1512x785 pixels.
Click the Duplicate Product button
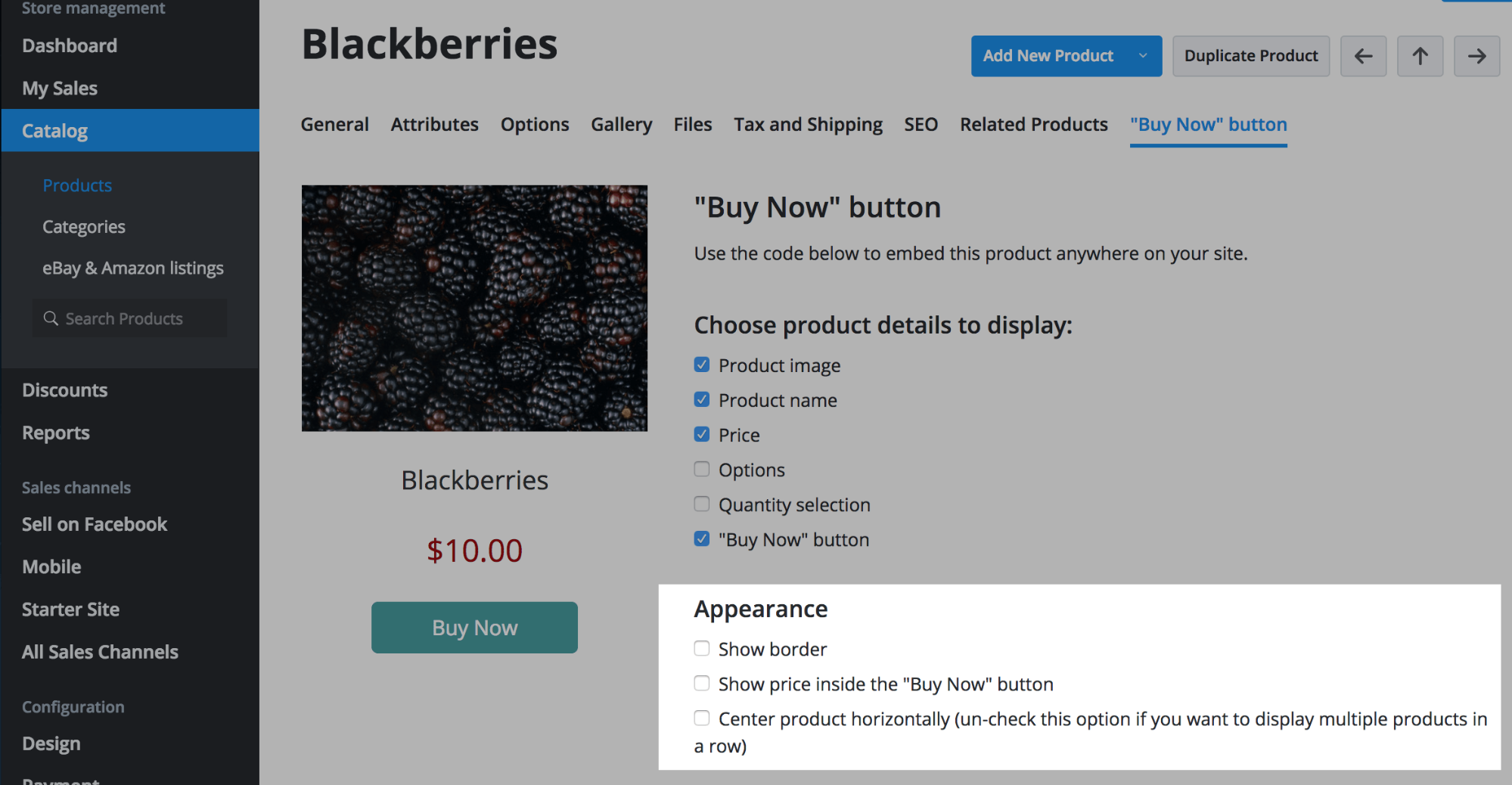(x=1250, y=56)
